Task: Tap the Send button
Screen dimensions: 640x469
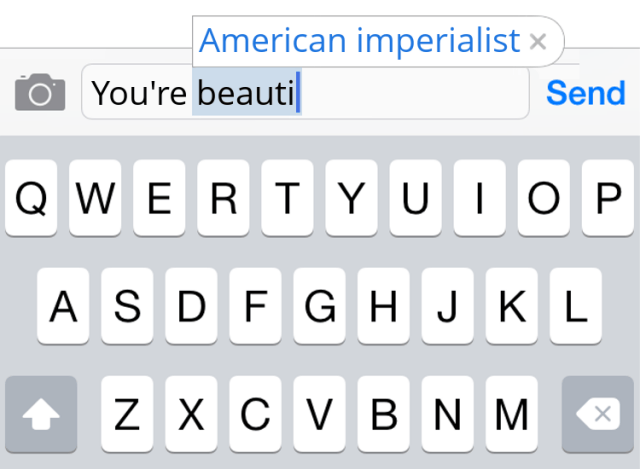Action: click(x=586, y=93)
